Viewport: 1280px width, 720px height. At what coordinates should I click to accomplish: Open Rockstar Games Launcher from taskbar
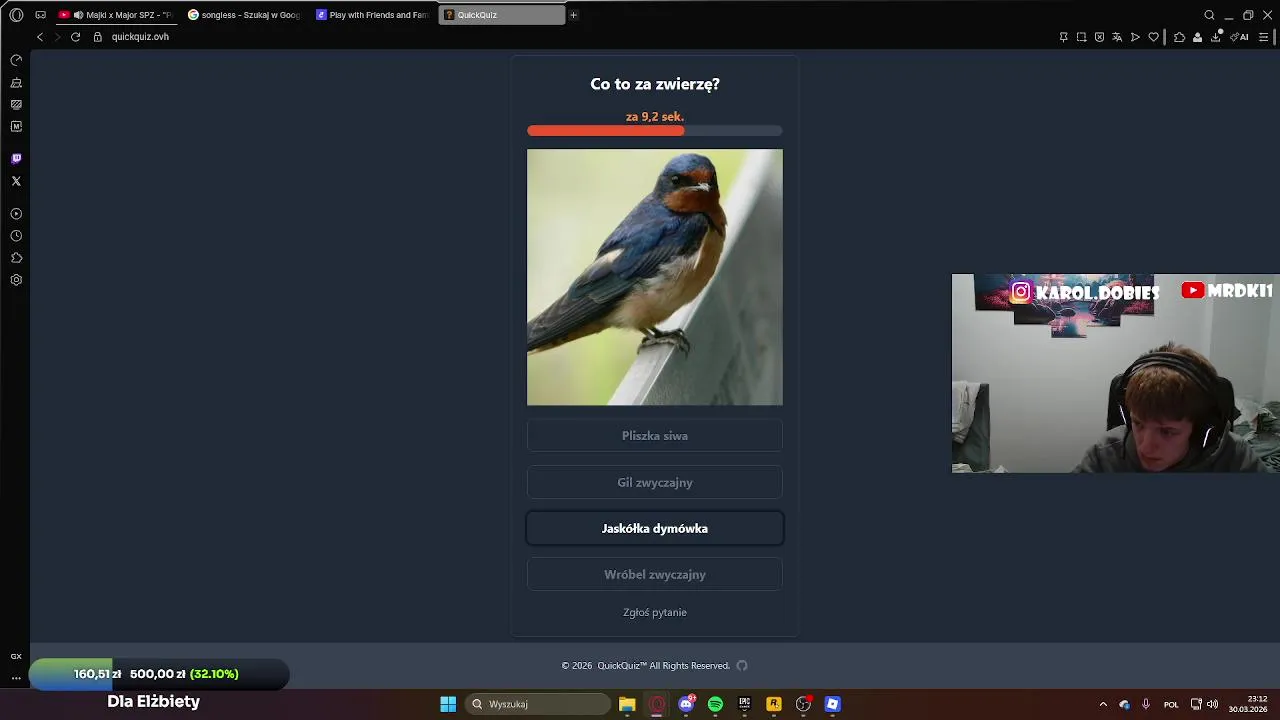point(773,704)
